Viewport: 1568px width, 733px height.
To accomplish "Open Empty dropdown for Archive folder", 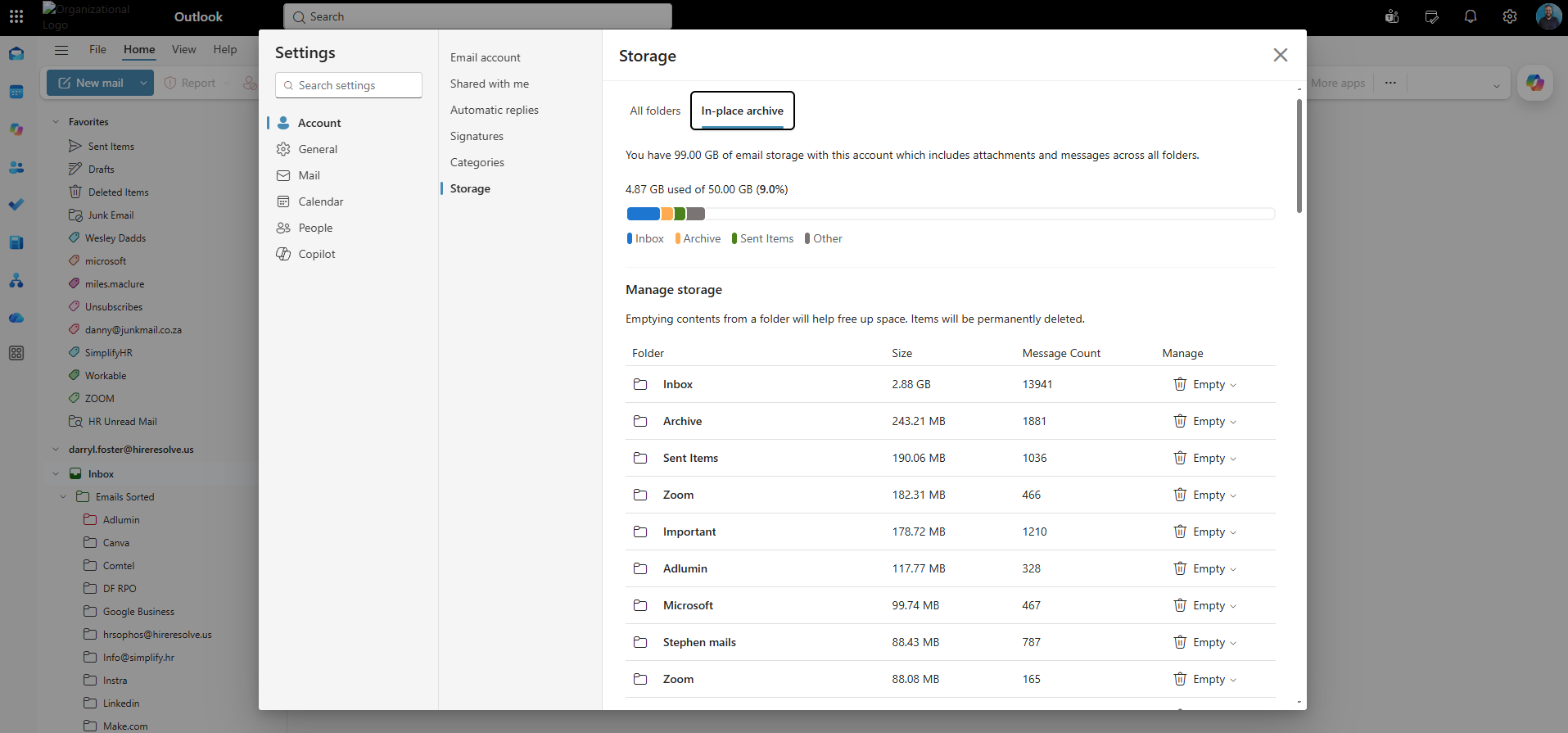I will (x=1205, y=421).
